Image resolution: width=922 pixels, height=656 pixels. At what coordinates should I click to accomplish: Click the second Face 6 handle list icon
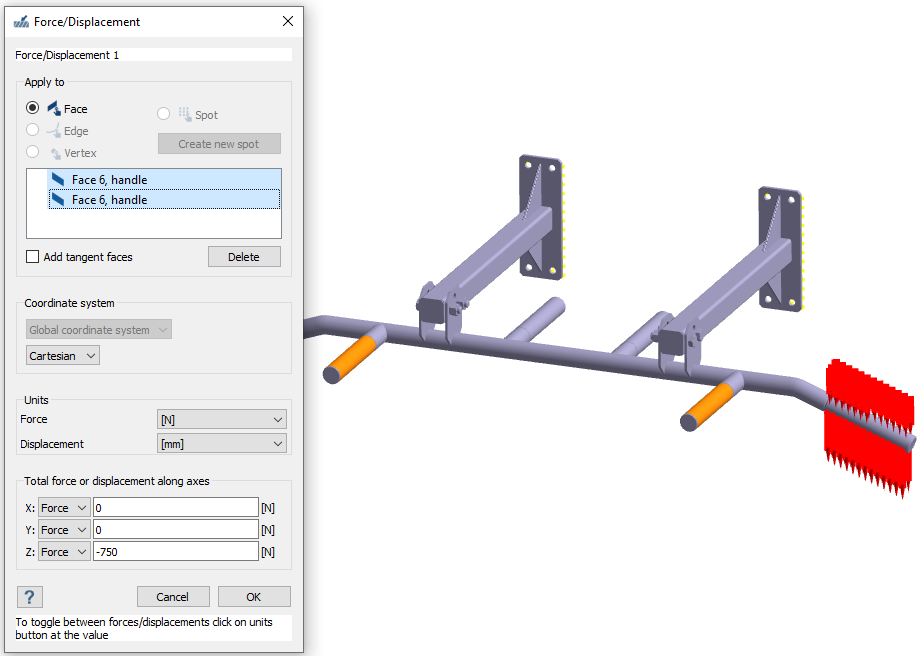coord(59,200)
